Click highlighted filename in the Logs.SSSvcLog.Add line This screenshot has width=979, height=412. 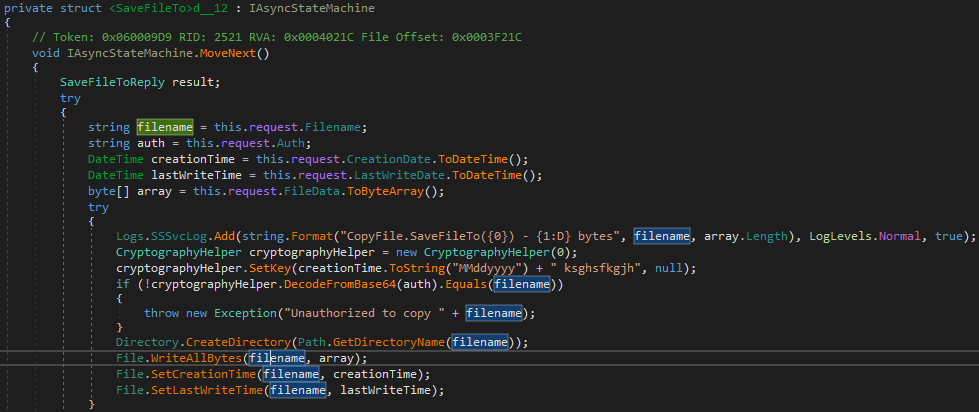[662, 236]
